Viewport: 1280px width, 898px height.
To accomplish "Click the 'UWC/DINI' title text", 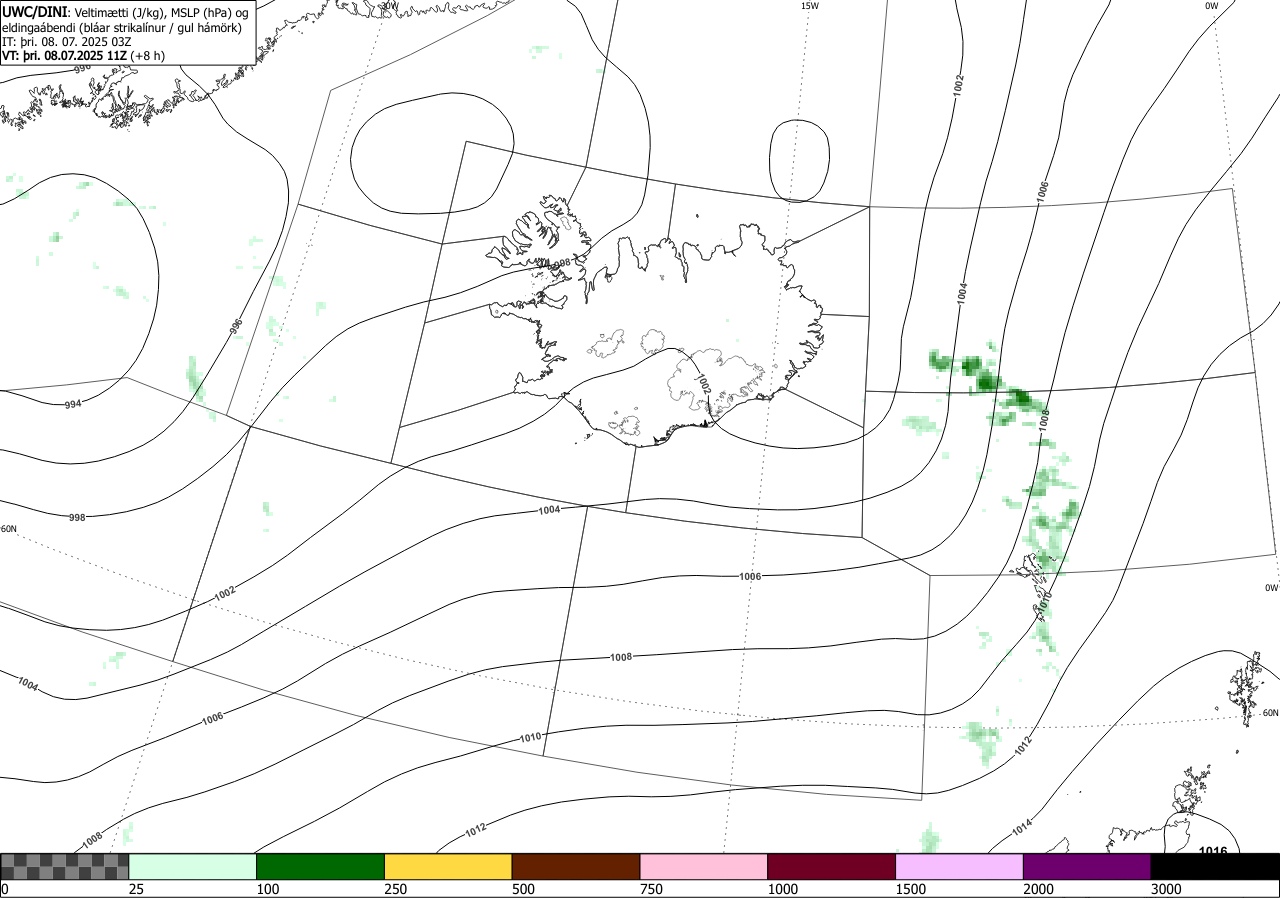I will [34, 12].
